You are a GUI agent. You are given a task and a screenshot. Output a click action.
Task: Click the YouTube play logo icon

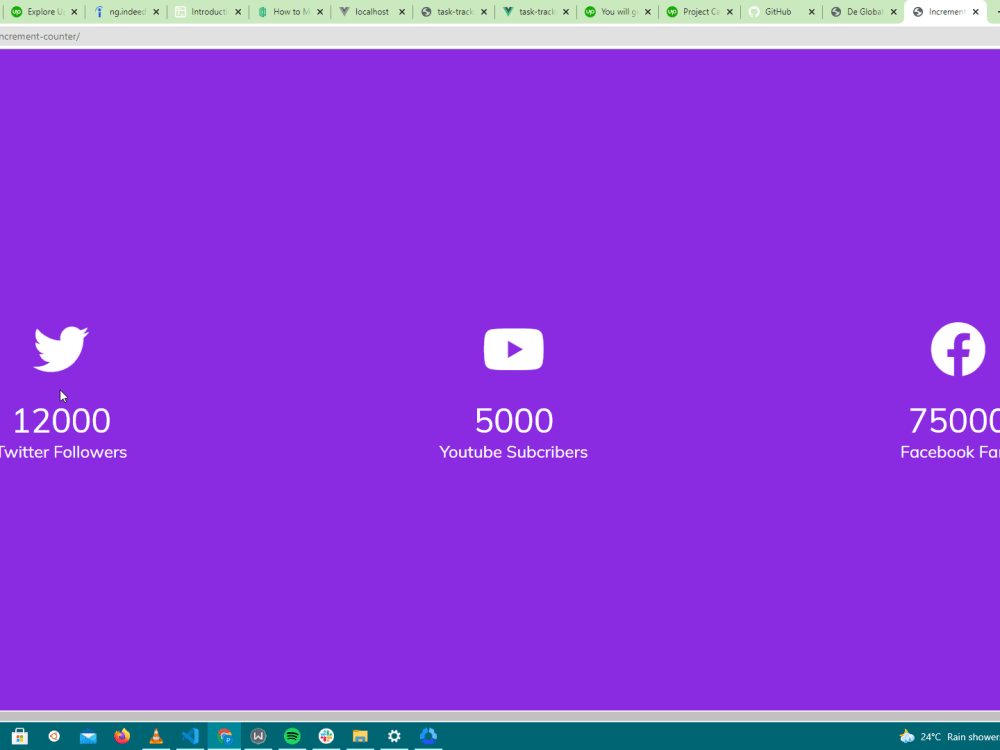click(x=513, y=349)
